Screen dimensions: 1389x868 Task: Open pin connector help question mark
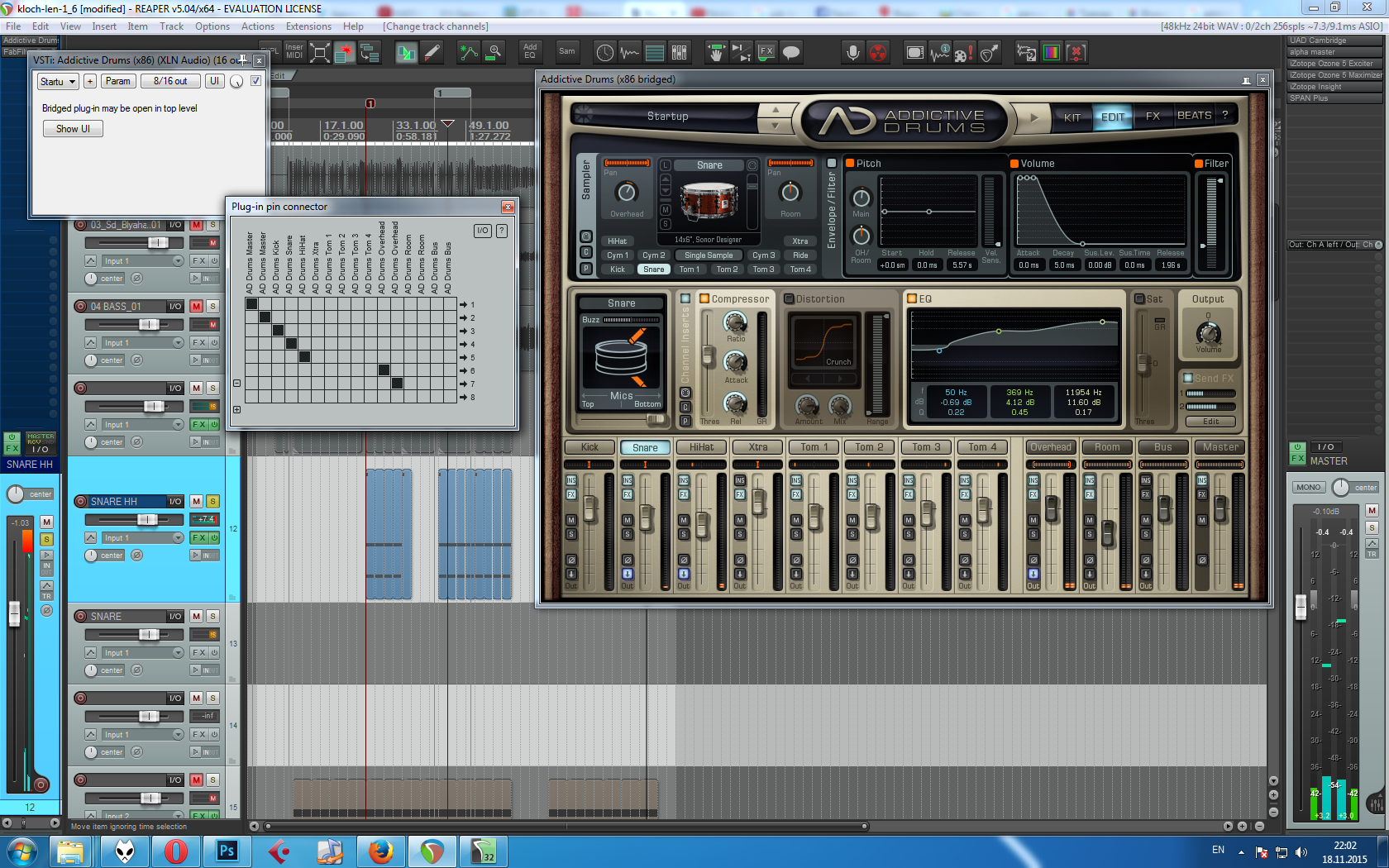coord(501,231)
